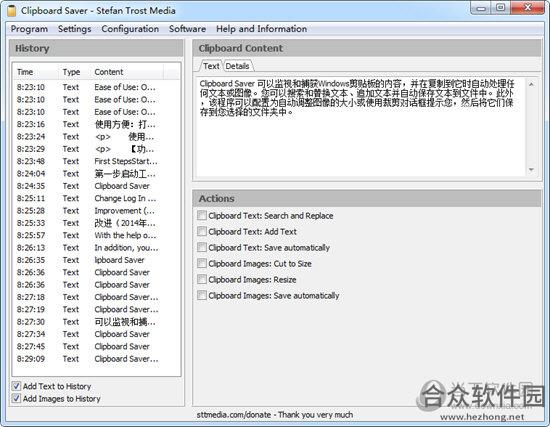The image size is (550, 427).
Task: Enable Clipboard Images: Cut to Size
Action: 202,263
